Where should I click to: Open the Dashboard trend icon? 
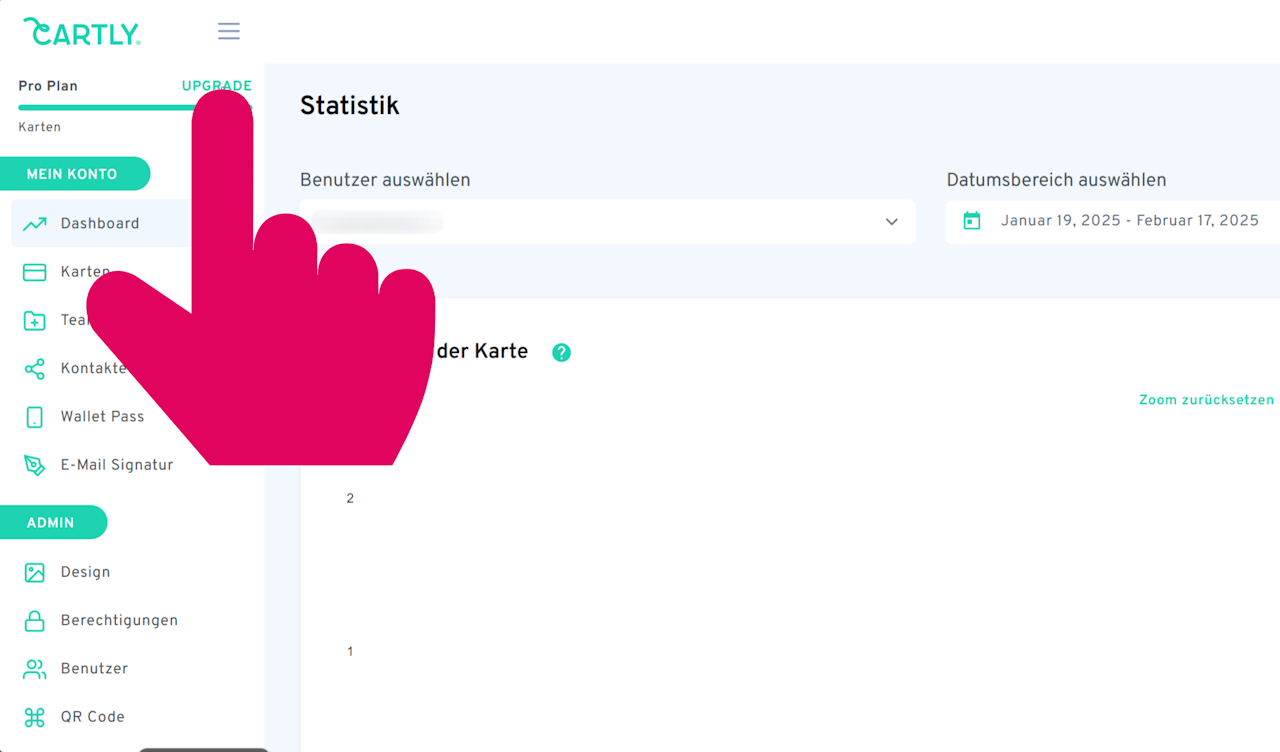35,224
